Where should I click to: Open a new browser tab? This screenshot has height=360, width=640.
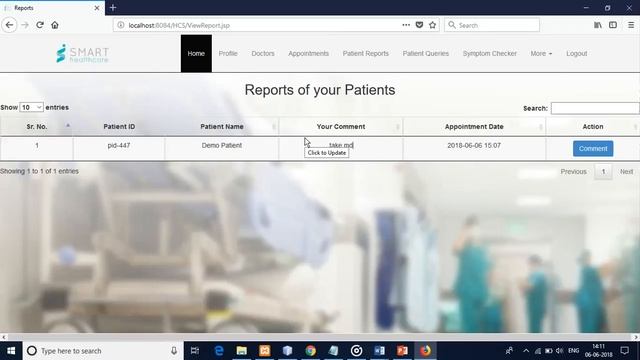pyautogui.click(x=113, y=8)
